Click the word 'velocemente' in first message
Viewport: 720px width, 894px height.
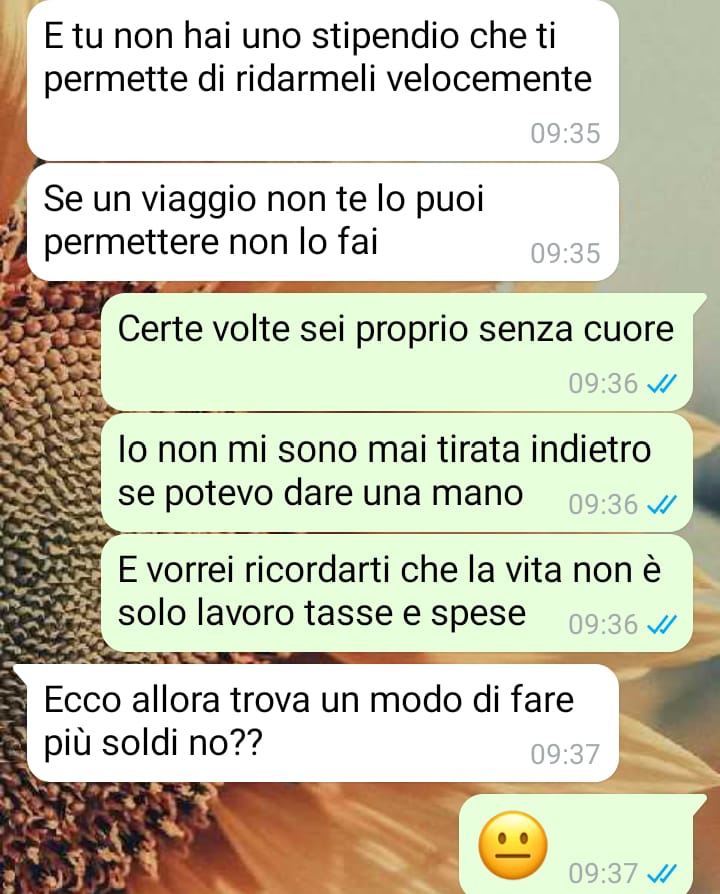(x=489, y=79)
